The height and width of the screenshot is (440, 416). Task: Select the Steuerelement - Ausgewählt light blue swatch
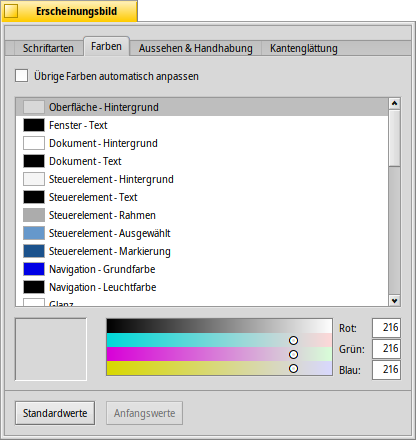point(34,233)
